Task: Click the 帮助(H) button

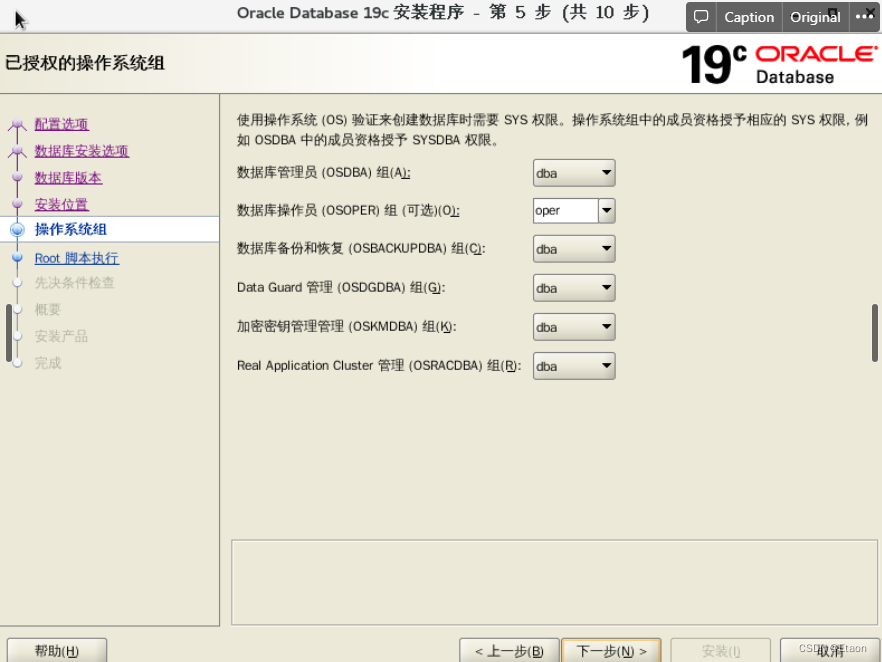Action: coord(57,651)
